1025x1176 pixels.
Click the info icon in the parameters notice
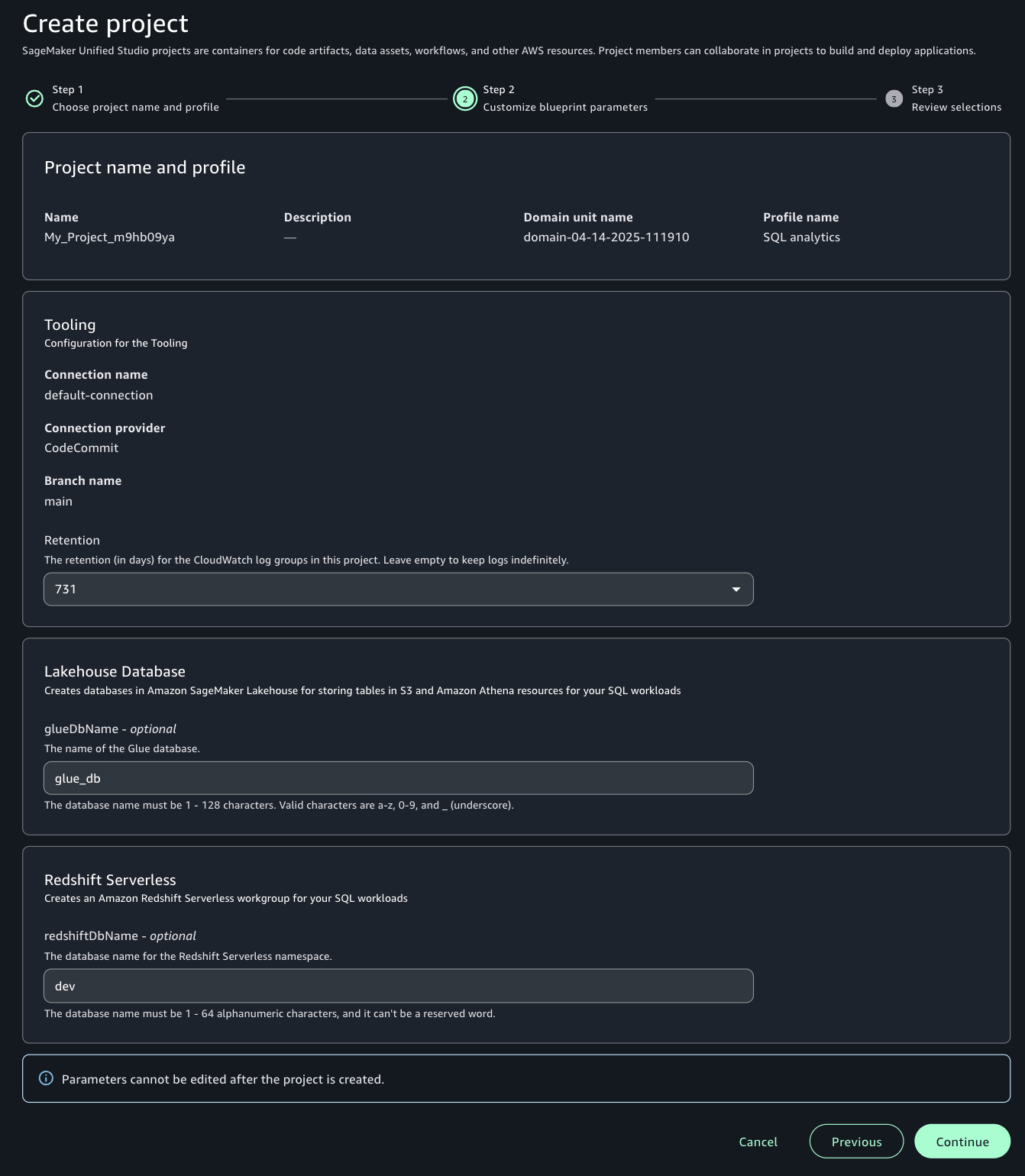point(46,1078)
